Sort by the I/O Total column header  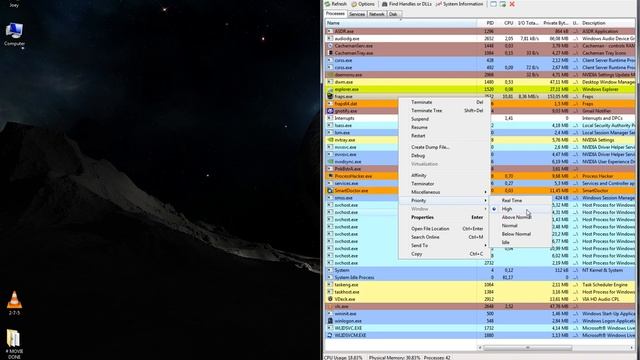528,23
